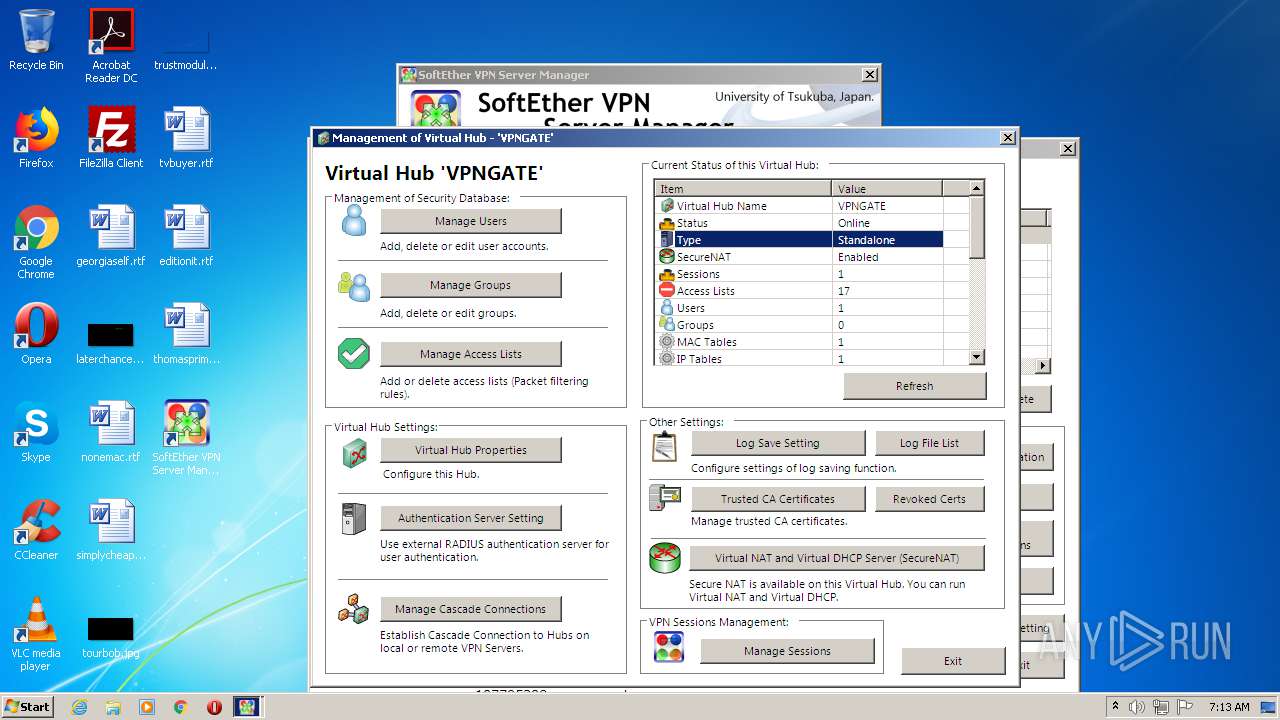The image size is (1280, 720).
Task: Open Manage Access Lists
Action: (x=471, y=354)
